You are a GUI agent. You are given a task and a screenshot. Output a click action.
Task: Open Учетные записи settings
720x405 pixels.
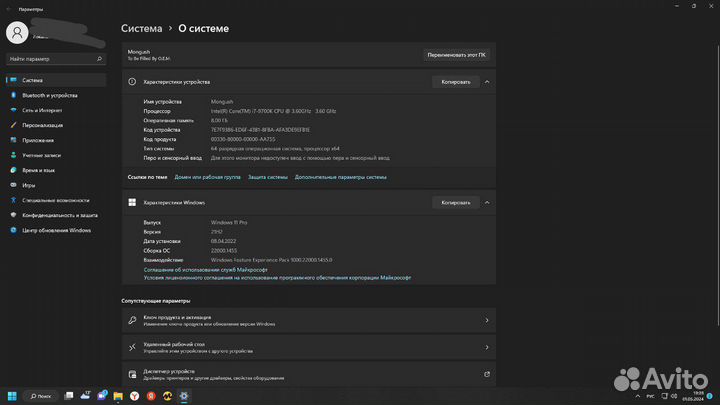click(56, 155)
